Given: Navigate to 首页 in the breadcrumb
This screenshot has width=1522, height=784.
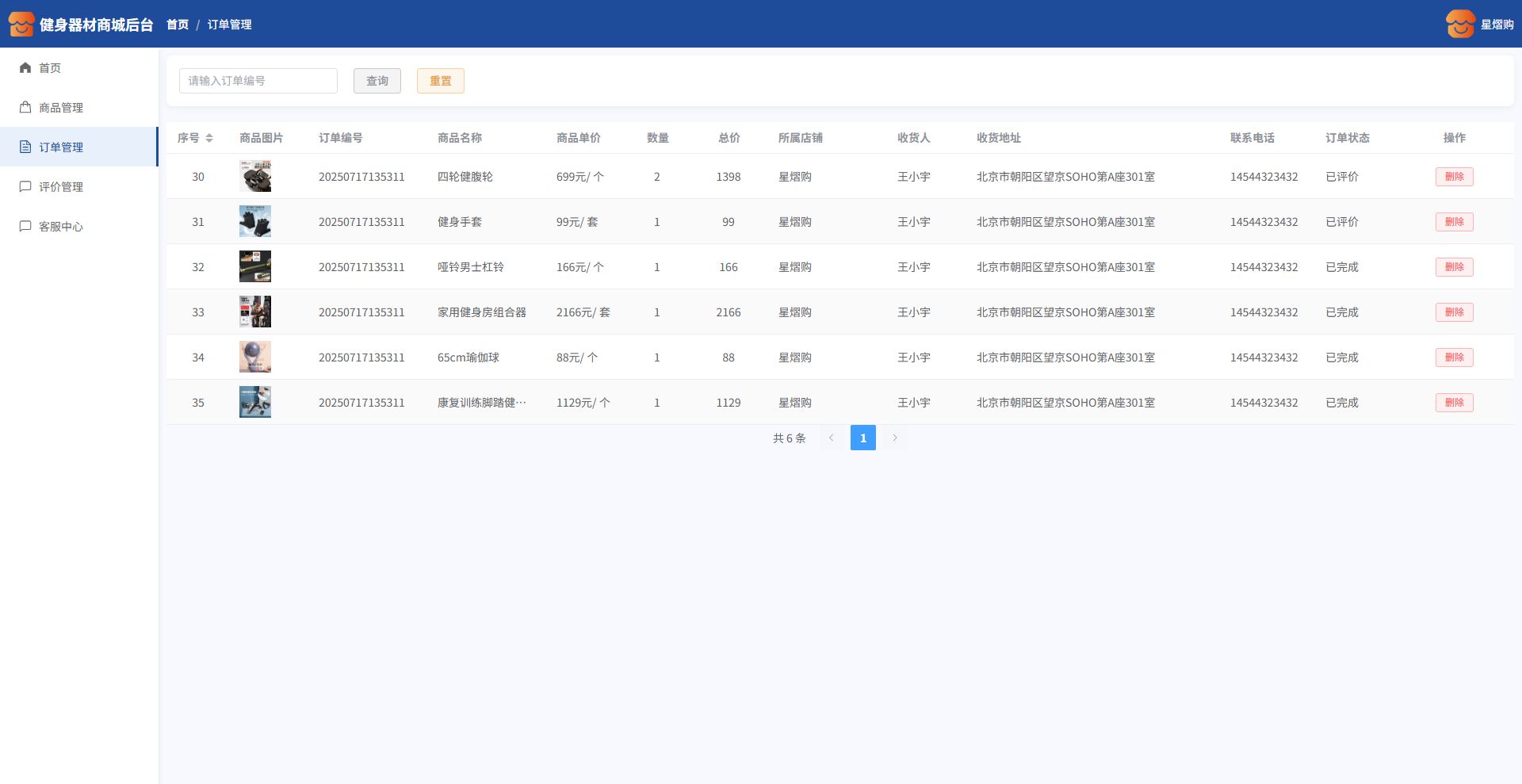Looking at the screenshot, I should [178, 25].
